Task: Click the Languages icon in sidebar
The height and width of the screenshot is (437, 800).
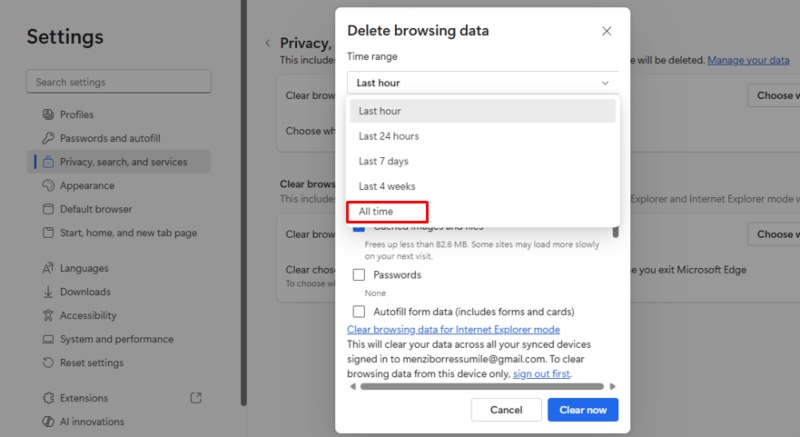Action: [x=48, y=268]
